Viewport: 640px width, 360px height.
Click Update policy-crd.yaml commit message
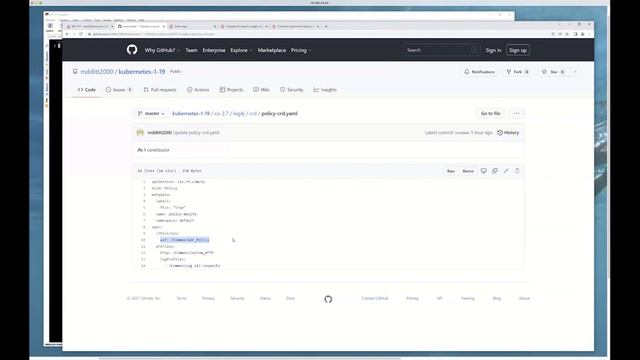pyautogui.click(x=196, y=133)
